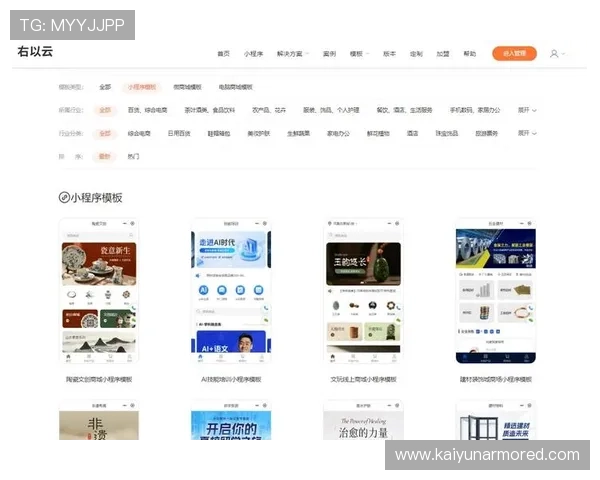Open the 玉韵悠长 jade template preview

point(364,291)
